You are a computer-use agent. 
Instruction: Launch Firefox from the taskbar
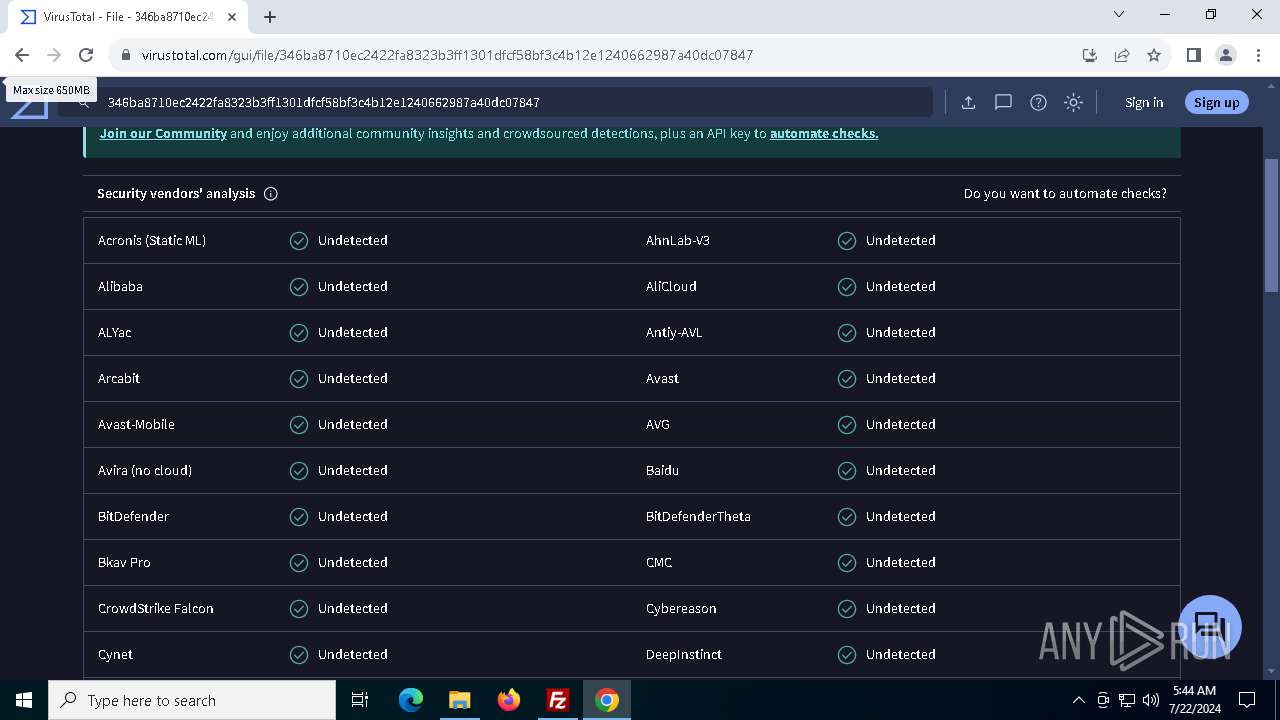509,700
